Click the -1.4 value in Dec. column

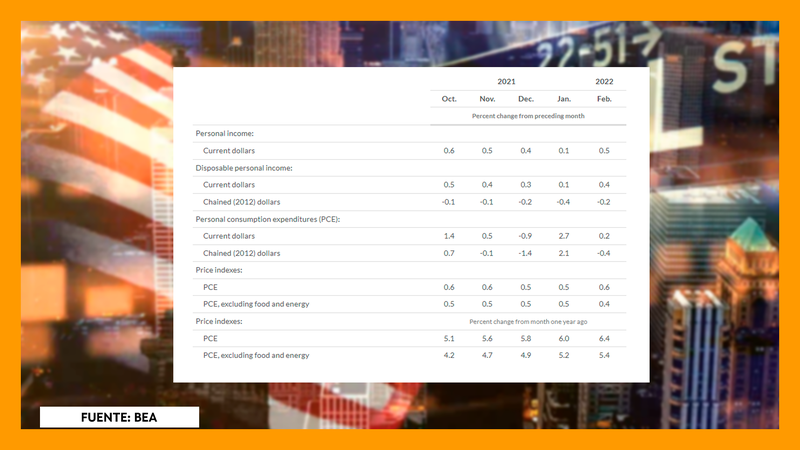(x=525, y=253)
